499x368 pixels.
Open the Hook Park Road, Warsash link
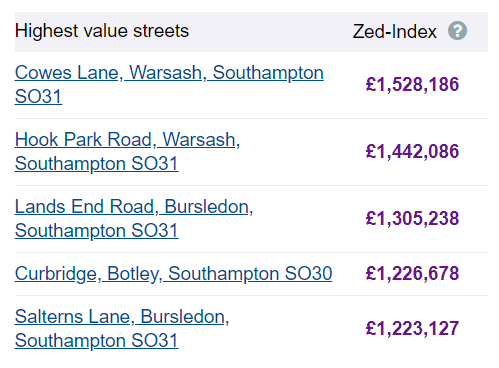coord(127,151)
